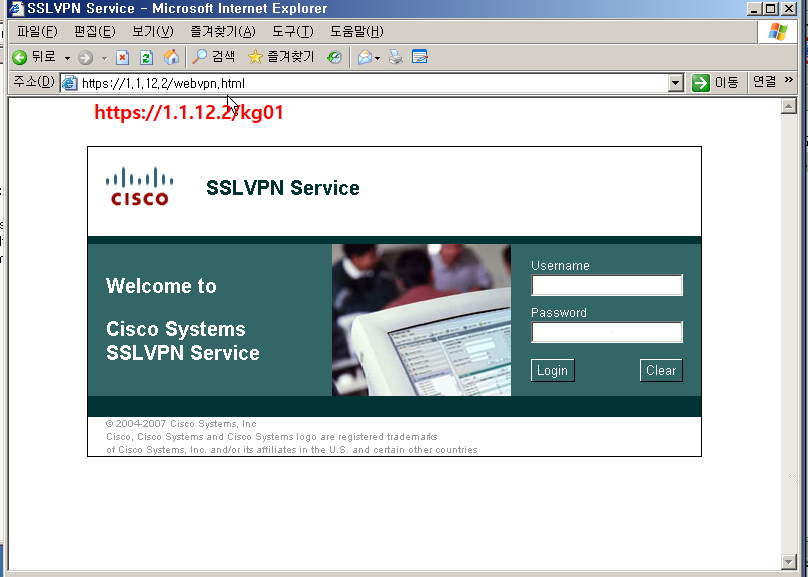
Task: Click the IE icon in title bar
Action: pyautogui.click(x=17, y=8)
